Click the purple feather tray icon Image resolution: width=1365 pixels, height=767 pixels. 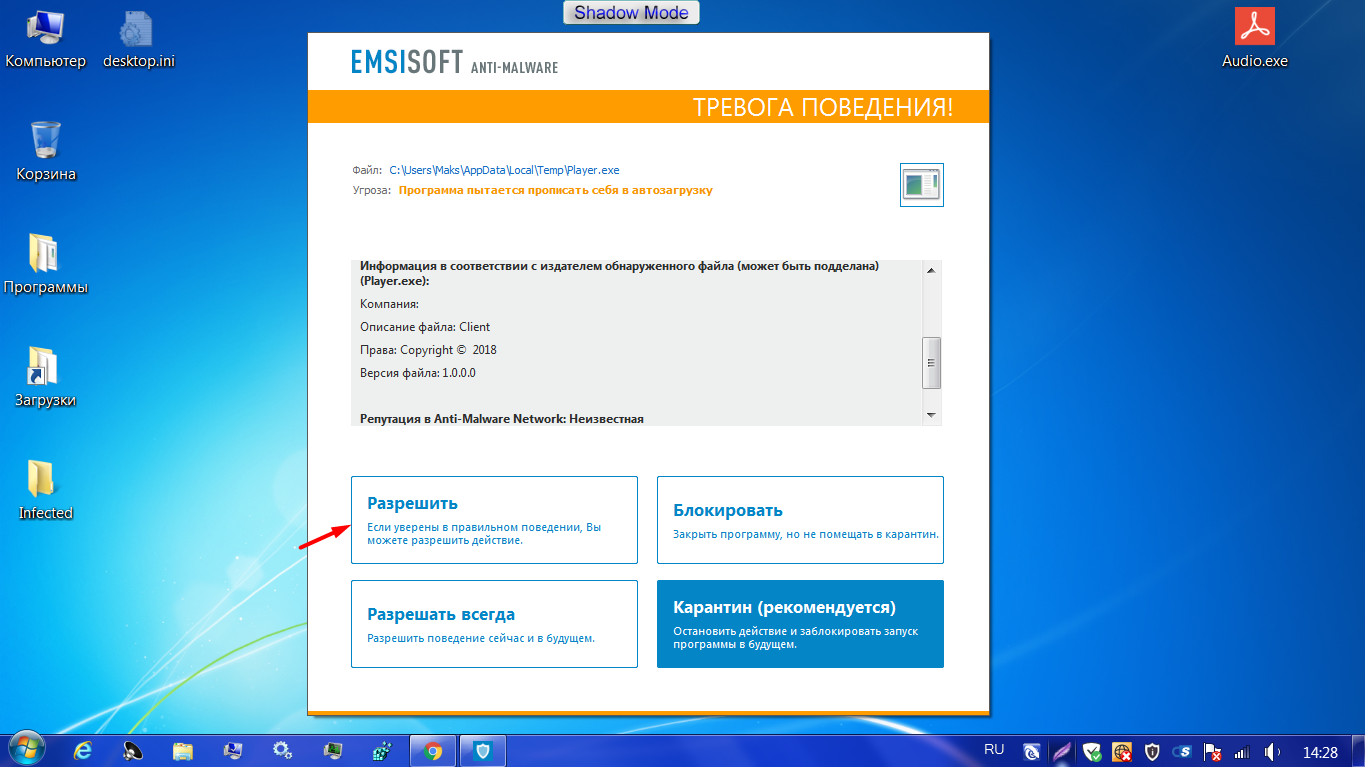pyautogui.click(x=1062, y=751)
